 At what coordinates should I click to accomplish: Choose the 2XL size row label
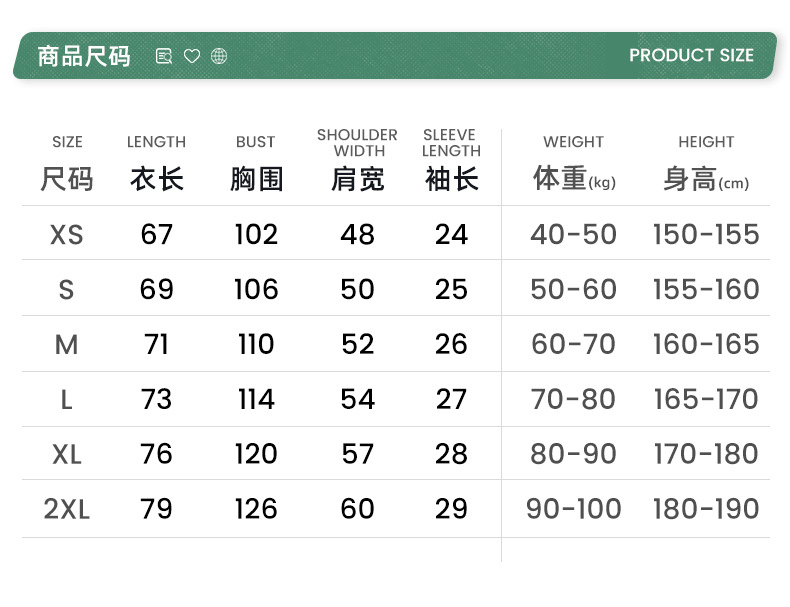coord(67,509)
